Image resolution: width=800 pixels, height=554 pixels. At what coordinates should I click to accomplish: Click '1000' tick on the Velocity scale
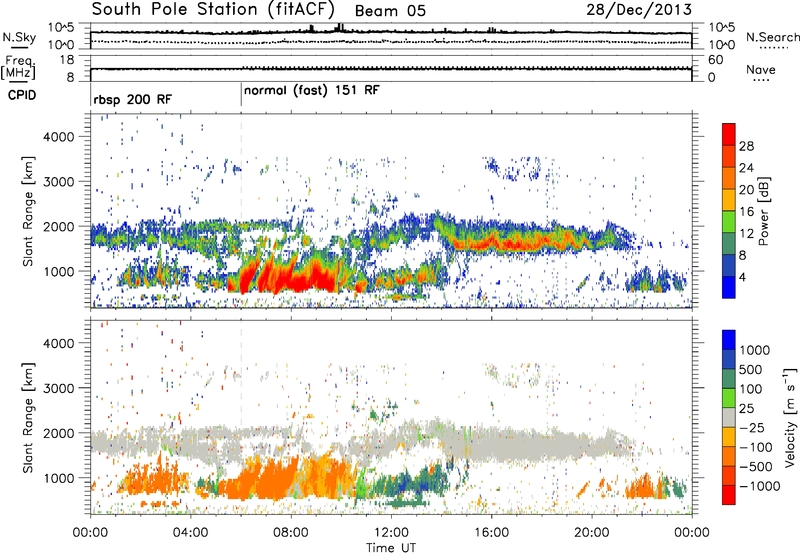tap(754, 350)
